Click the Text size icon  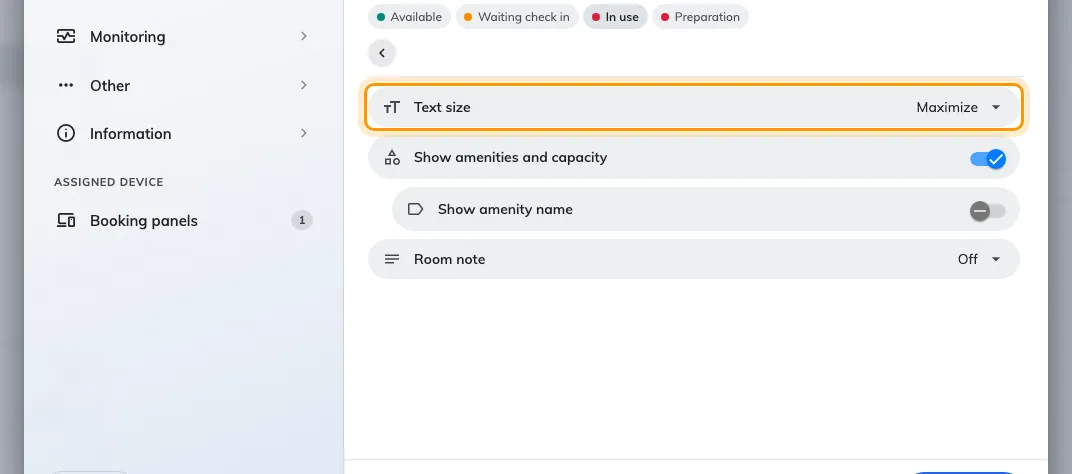(x=392, y=107)
